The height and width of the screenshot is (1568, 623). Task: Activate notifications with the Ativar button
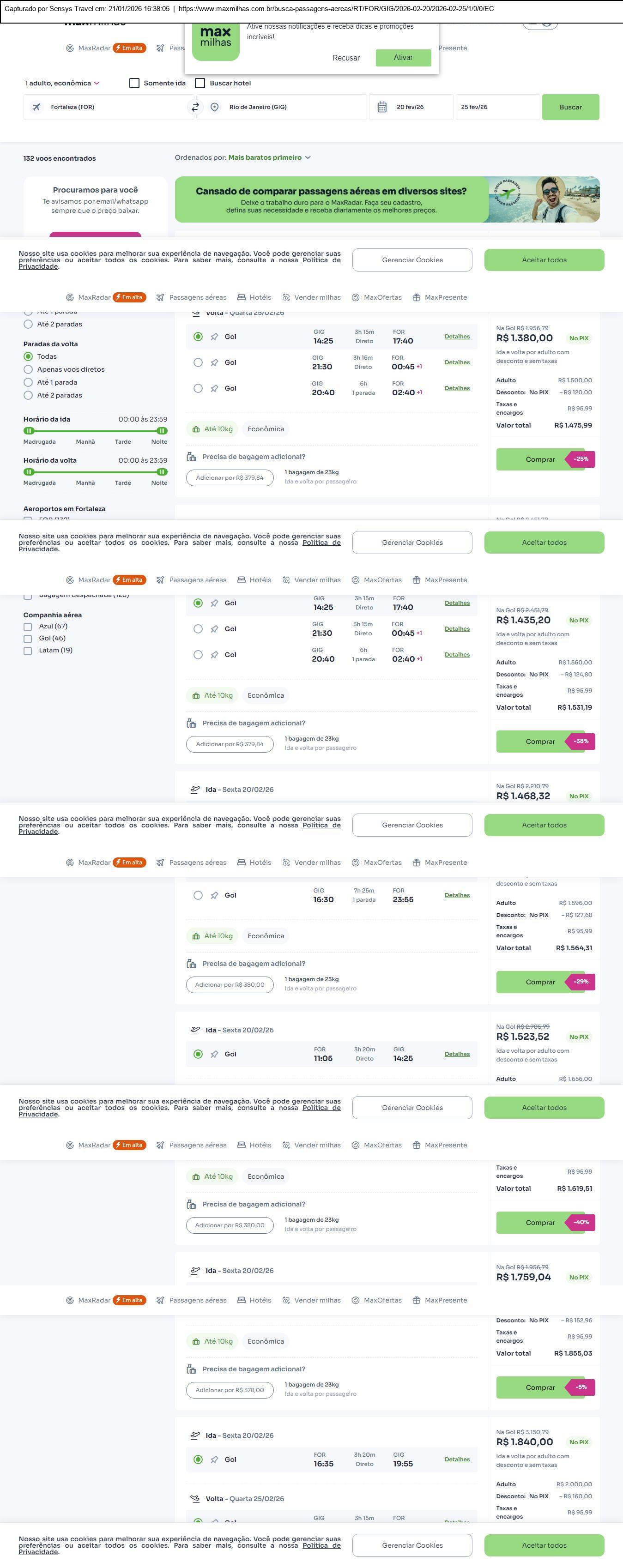click(x=403, y=58)
